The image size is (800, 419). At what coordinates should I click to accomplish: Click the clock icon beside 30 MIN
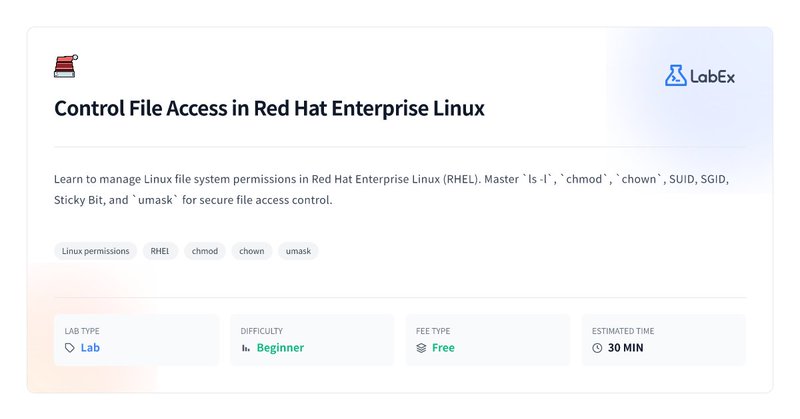coord(597,348)
